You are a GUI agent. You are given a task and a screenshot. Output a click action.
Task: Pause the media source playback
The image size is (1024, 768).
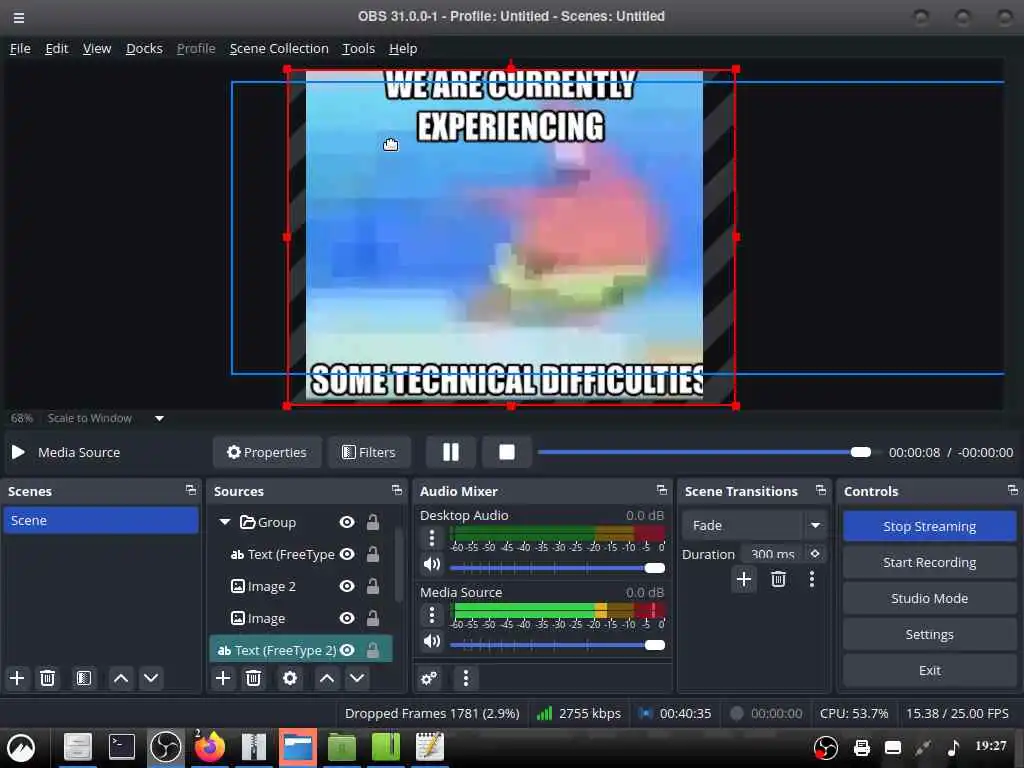pos(451,452)
